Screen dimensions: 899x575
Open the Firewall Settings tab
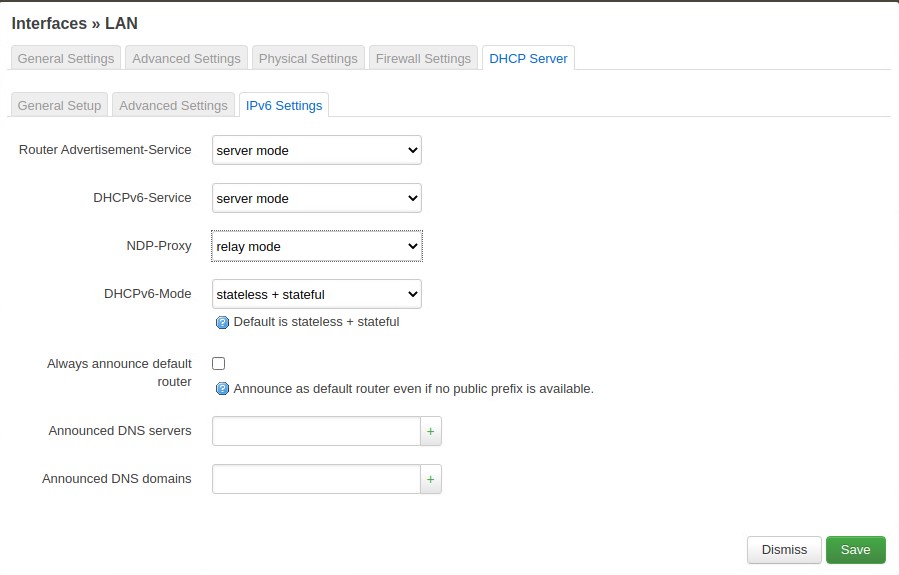tap(423, 58)
